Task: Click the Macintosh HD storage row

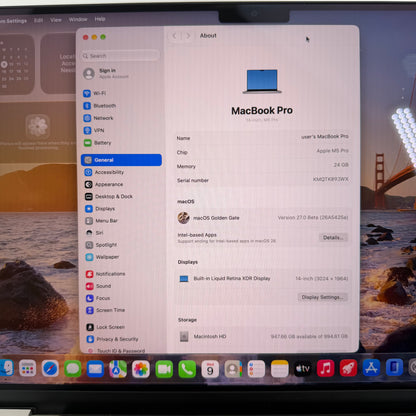Action: point(263,336)
